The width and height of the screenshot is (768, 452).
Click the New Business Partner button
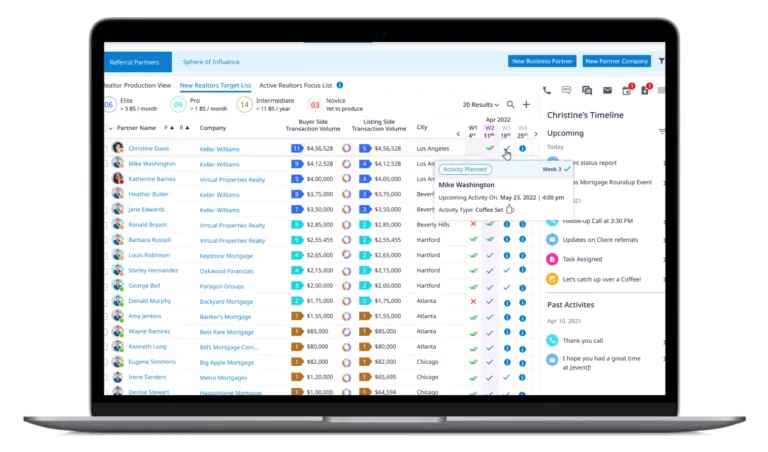542,61
